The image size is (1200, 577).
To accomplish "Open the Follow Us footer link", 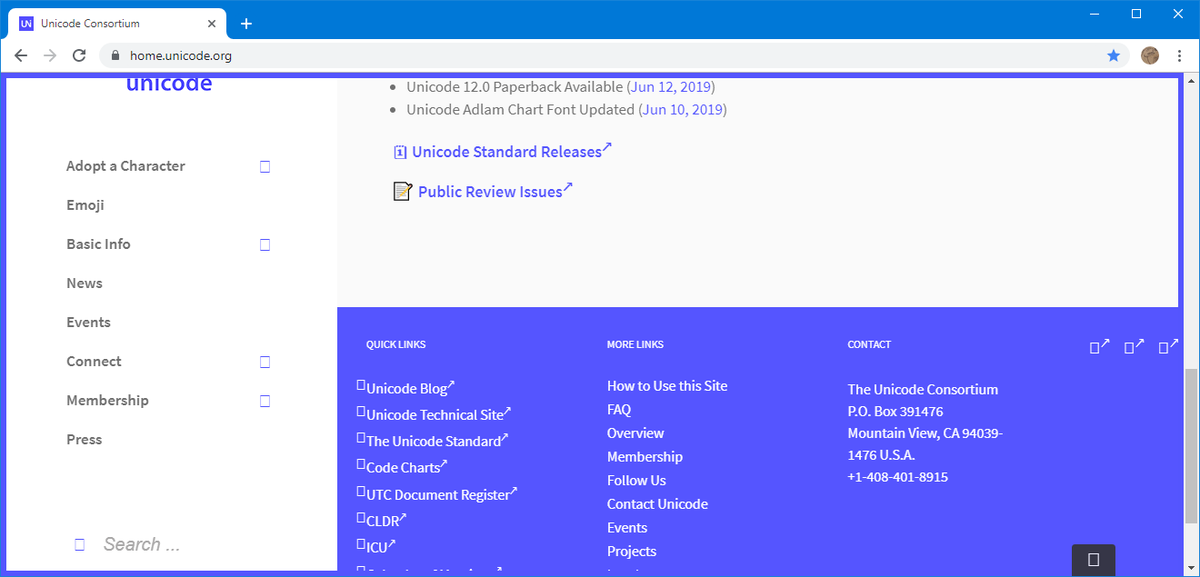I will point(636,480).
